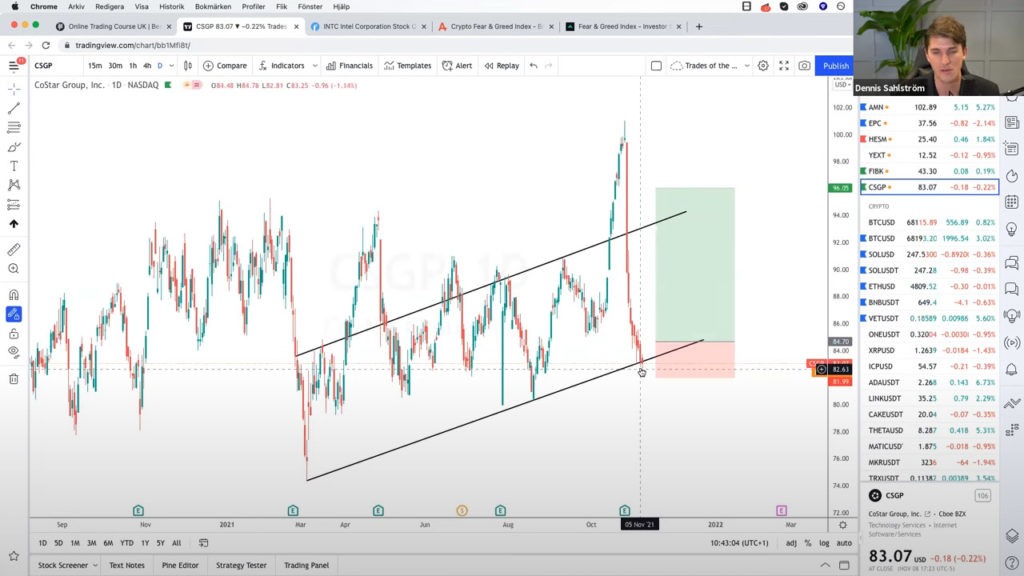
Task: Redo the last chart action
Action: click(x=549, y=65)
